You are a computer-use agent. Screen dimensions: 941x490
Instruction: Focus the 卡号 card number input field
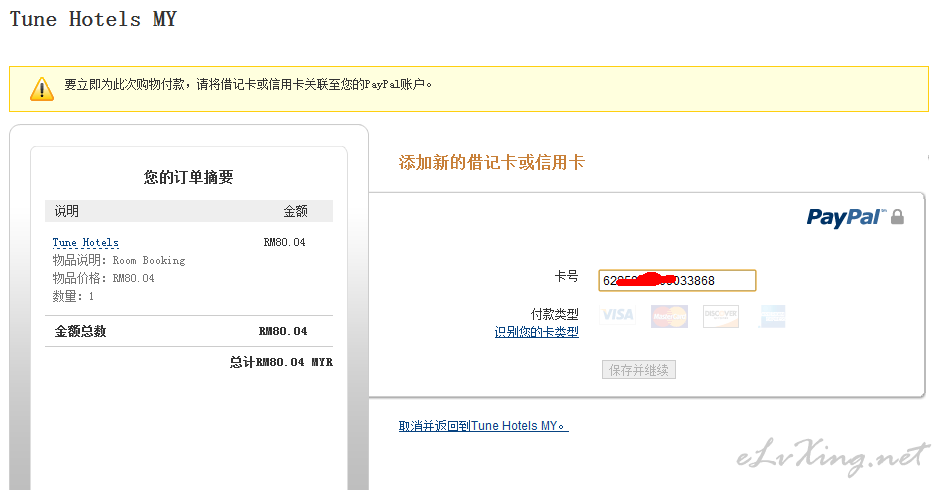point(677,280)
